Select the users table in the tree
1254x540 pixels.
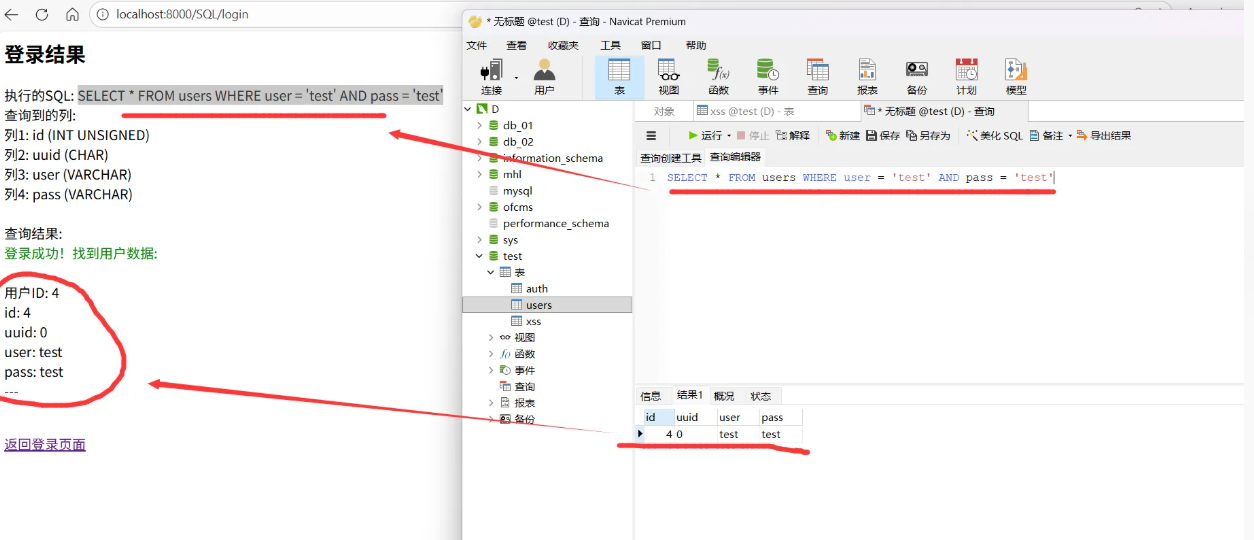(x=547, y=305)
